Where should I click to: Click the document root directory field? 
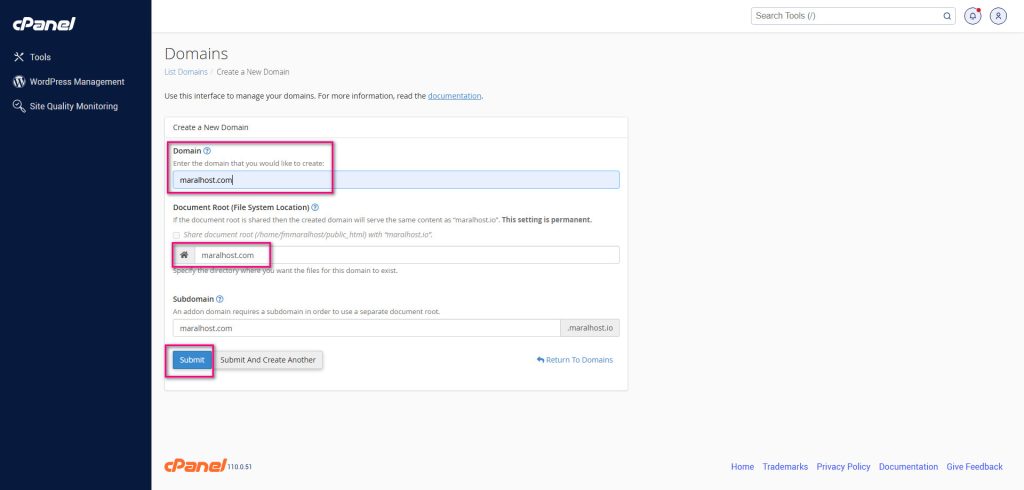[406, 255]
